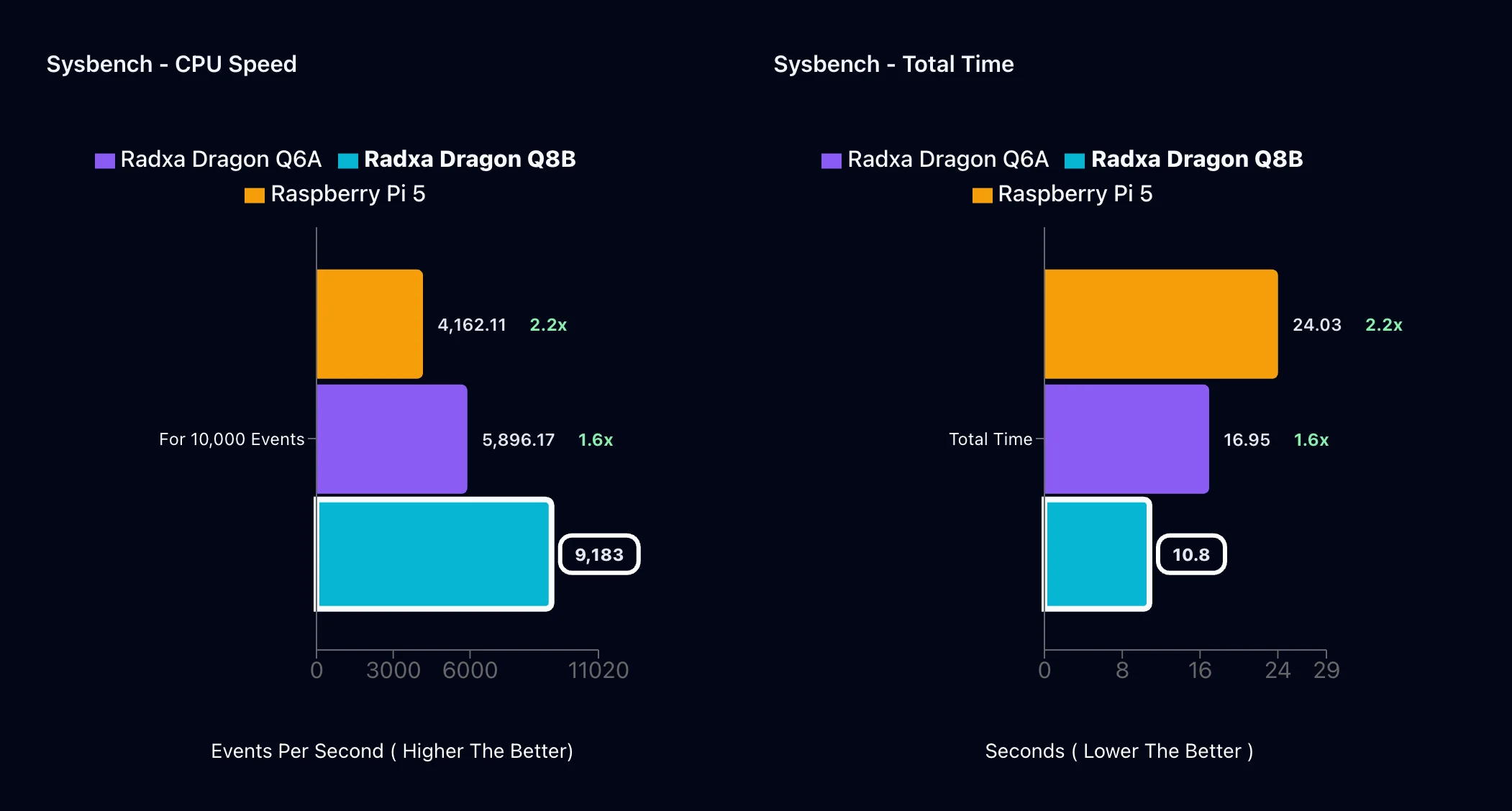Toggle Raspberry Pi 5 legend label in CPU Speed chart
Image resolution: width=1512 pixels, height=811 pixels.
(348, 193)
